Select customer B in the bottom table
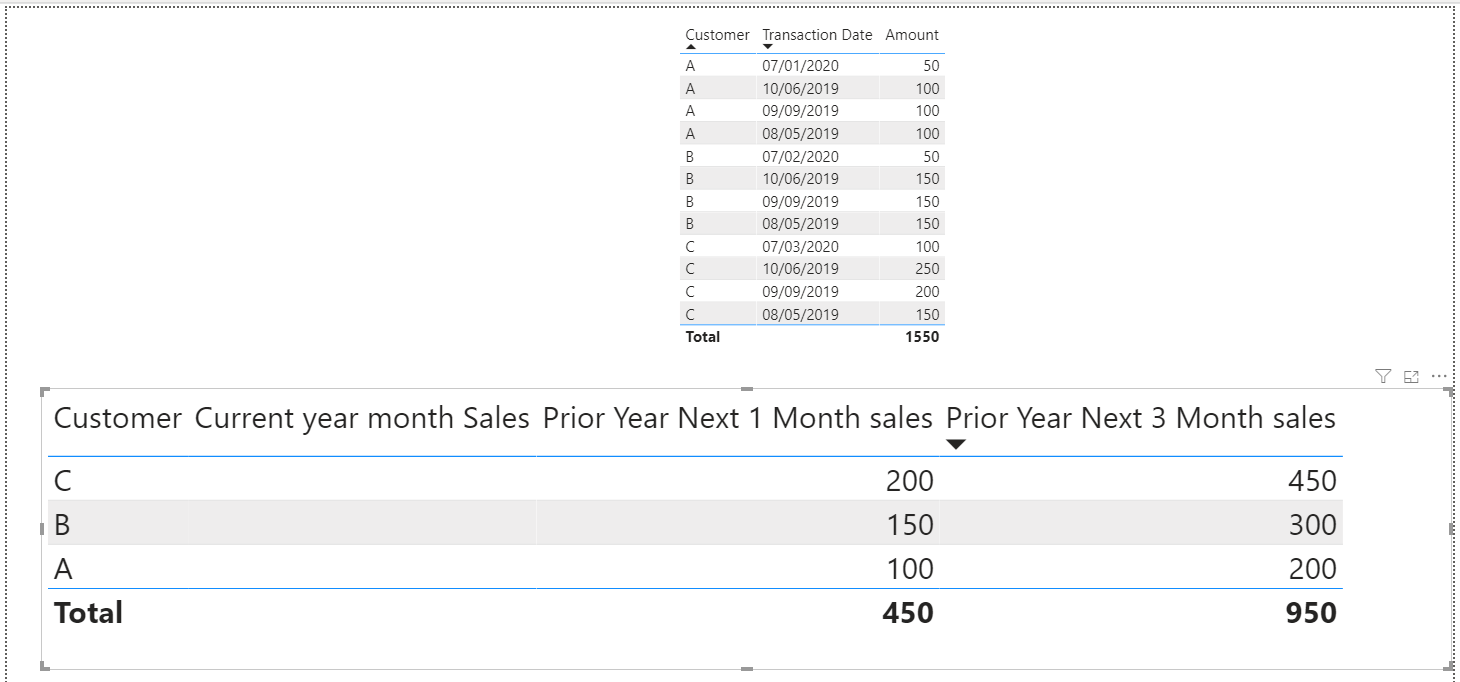Screen dimensions: 1460x682 coord(62,525)
